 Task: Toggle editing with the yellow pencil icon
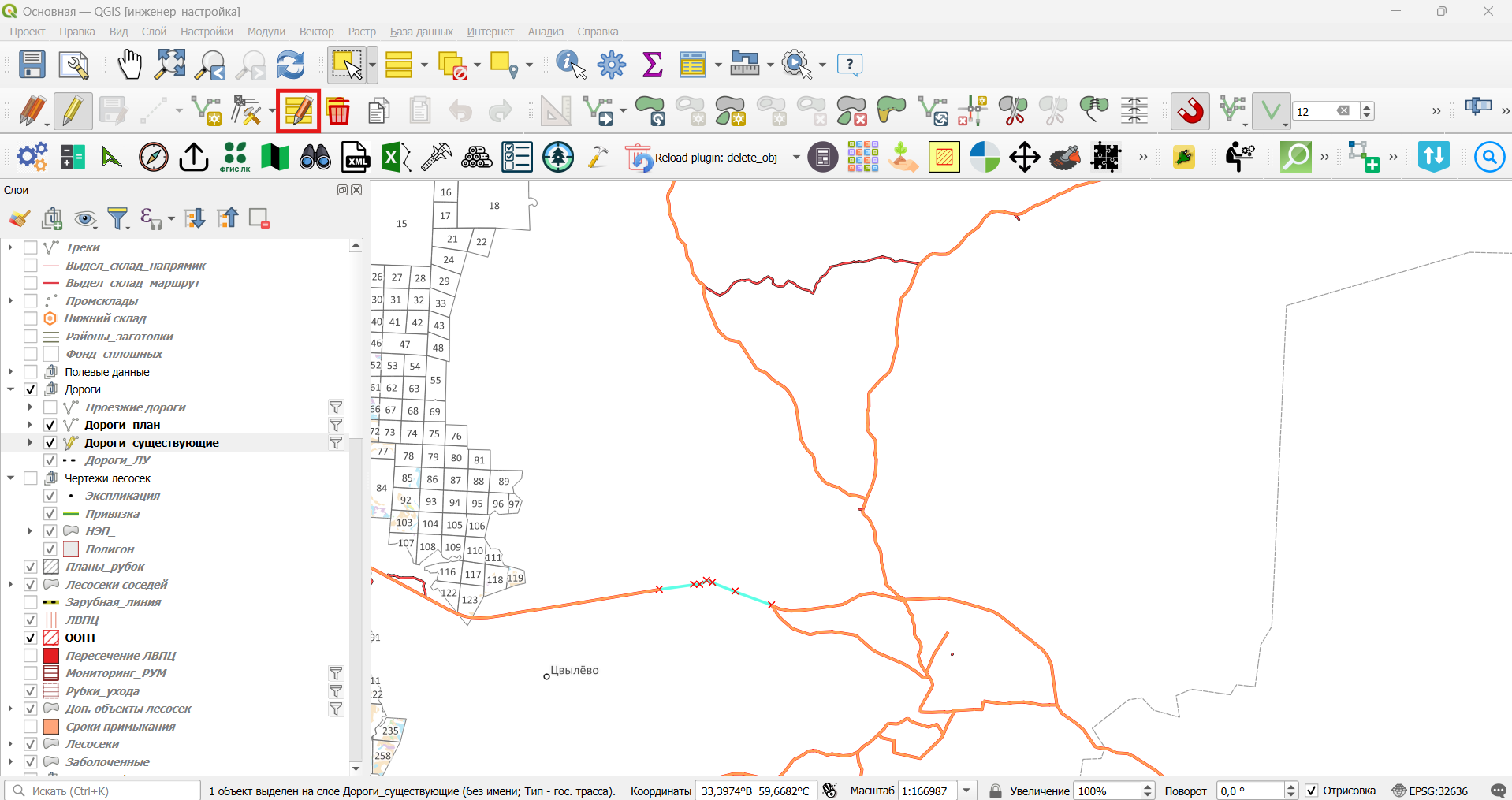(73, 111)
